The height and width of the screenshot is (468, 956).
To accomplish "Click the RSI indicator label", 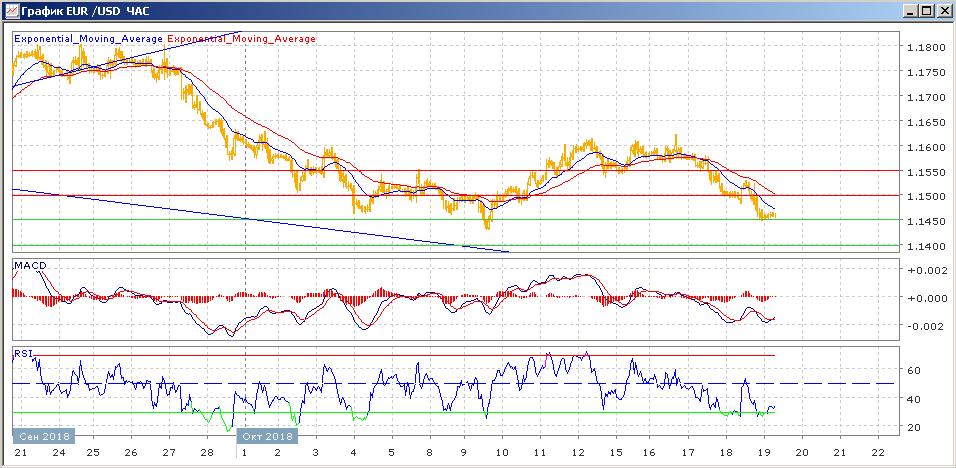I will (x=22, y=352).
